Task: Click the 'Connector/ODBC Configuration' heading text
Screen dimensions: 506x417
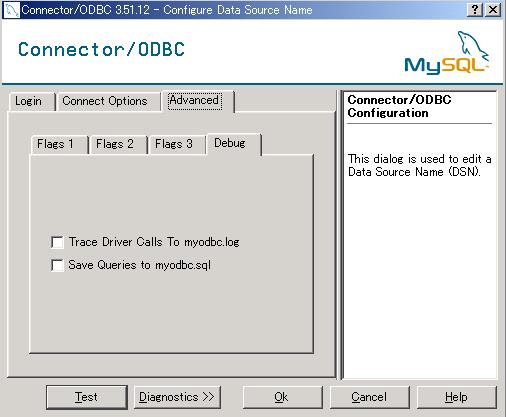Action: tap(399, 106)
